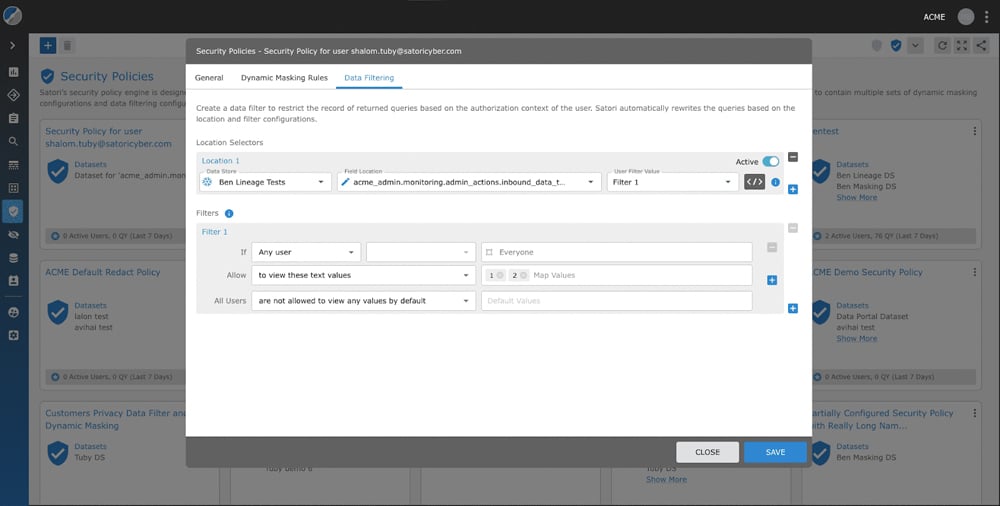Click the plus icon to add a location
This screenshot has width=1000, height=506.
tap(793, 189)
